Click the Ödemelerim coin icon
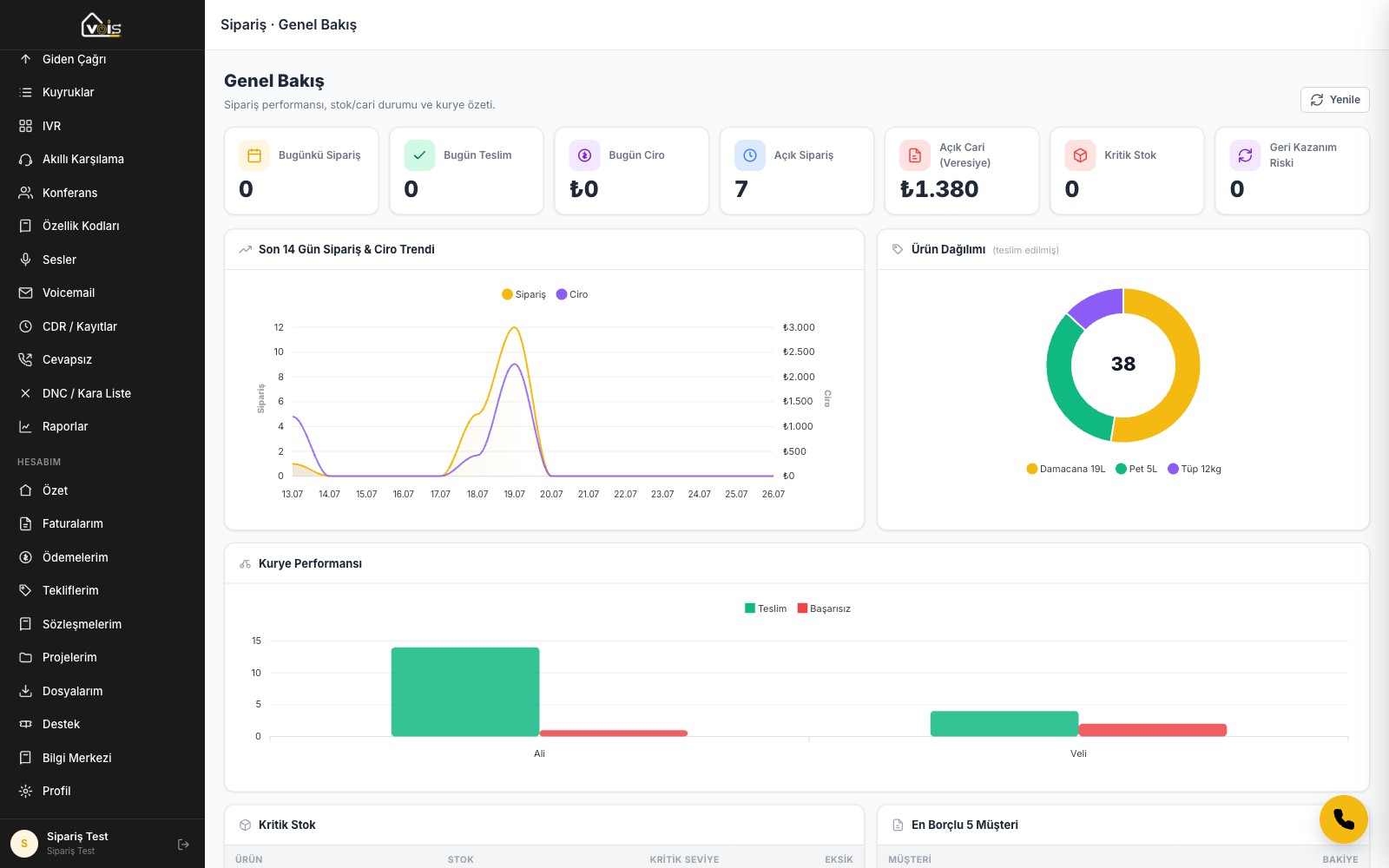The height and width of the screenshot is (868, 1389). pos(25,557)
